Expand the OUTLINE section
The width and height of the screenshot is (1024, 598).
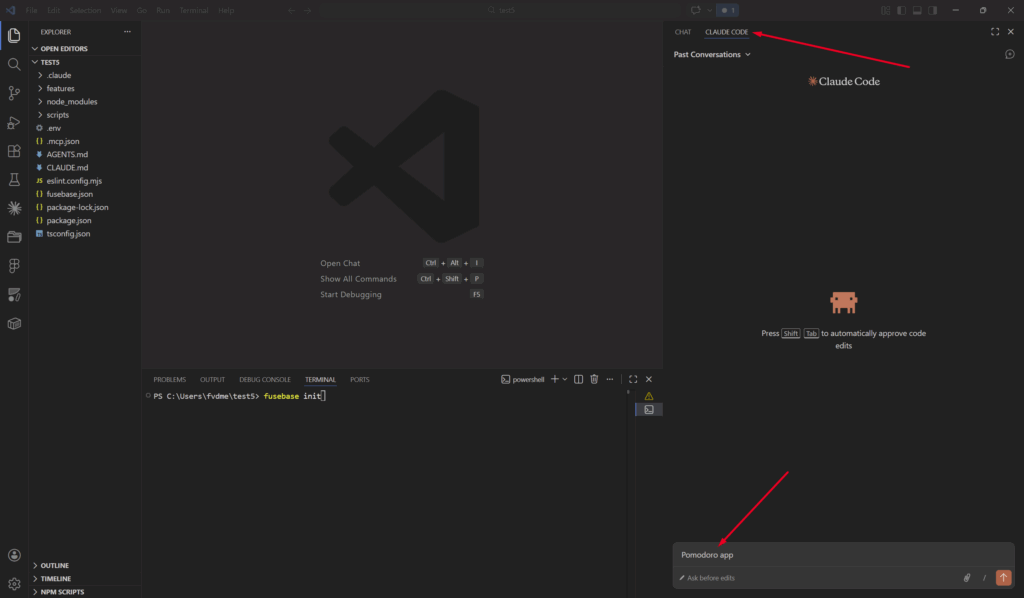pos(55,565)
